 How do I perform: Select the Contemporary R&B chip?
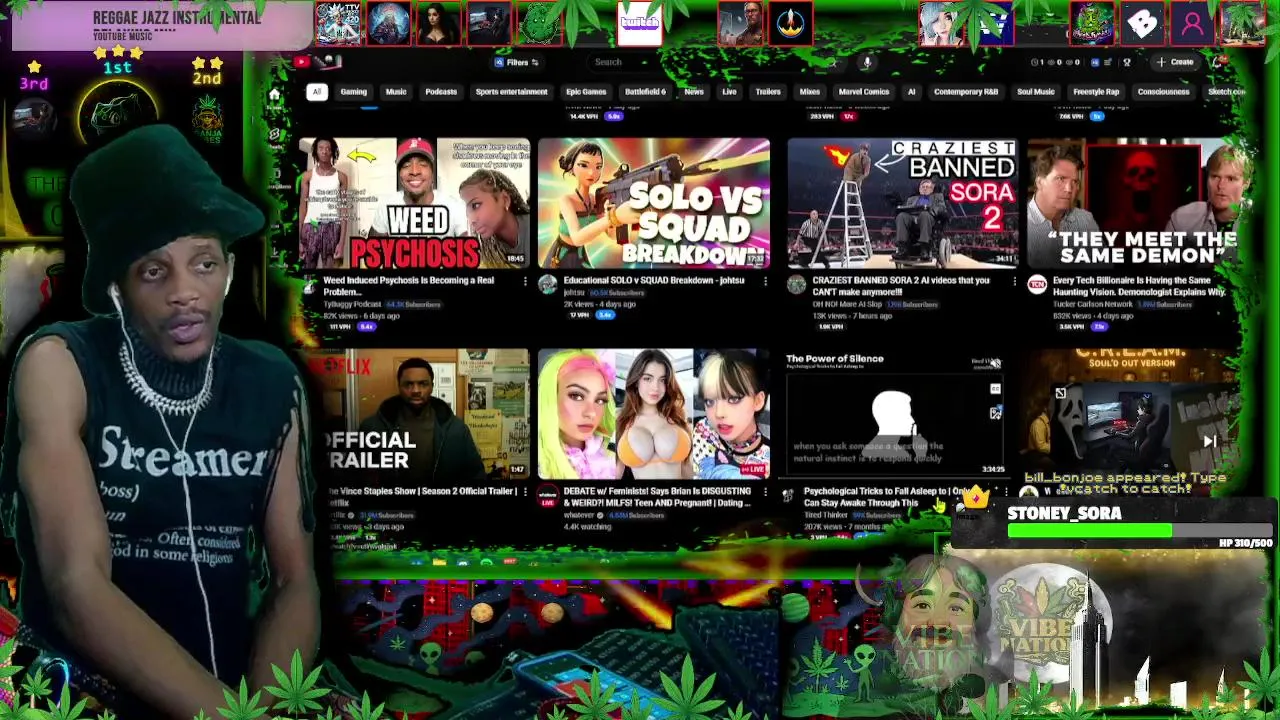[x=966, y=92]
